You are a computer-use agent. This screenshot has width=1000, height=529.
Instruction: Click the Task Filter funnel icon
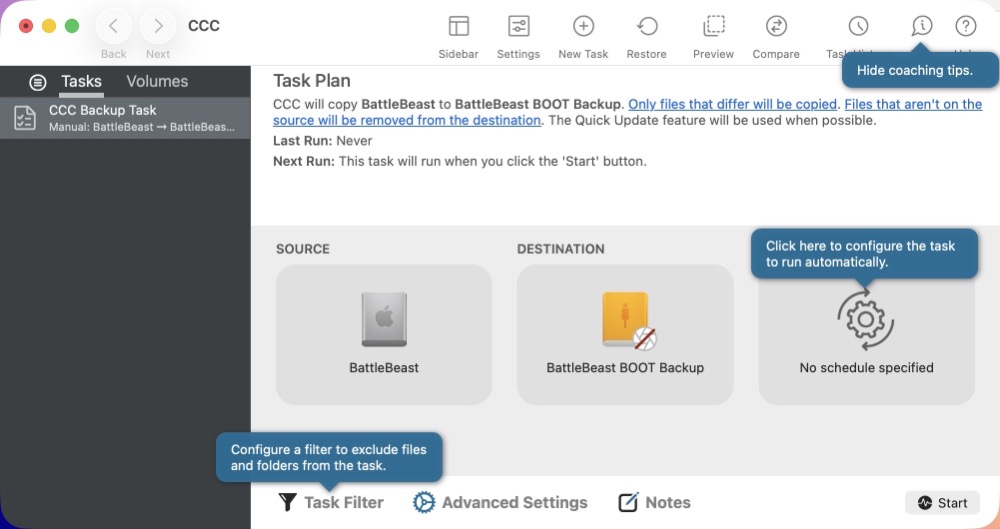click(288, 502)
